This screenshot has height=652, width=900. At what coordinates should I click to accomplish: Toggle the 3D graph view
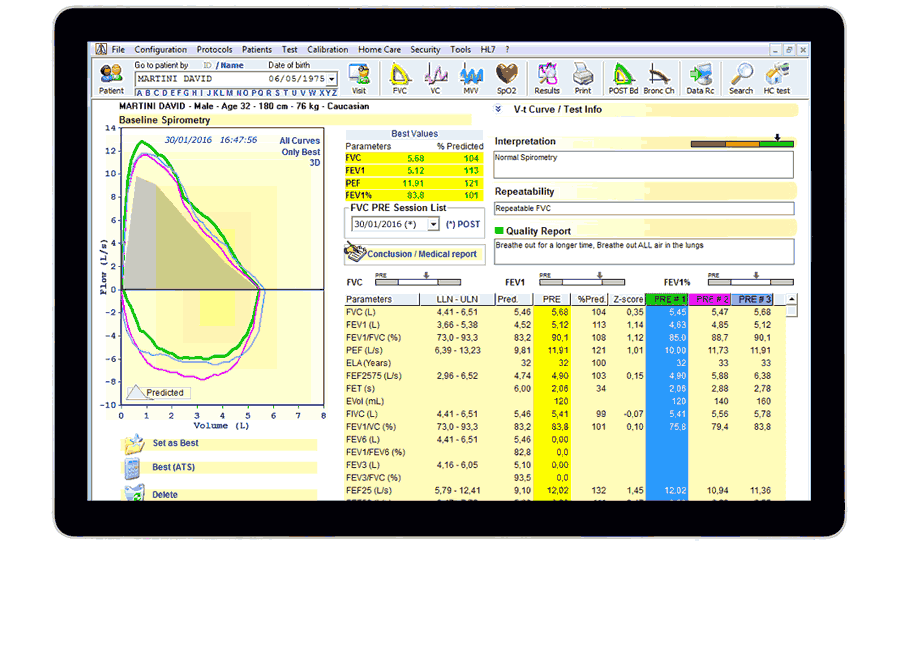click(x=314, y=163)
